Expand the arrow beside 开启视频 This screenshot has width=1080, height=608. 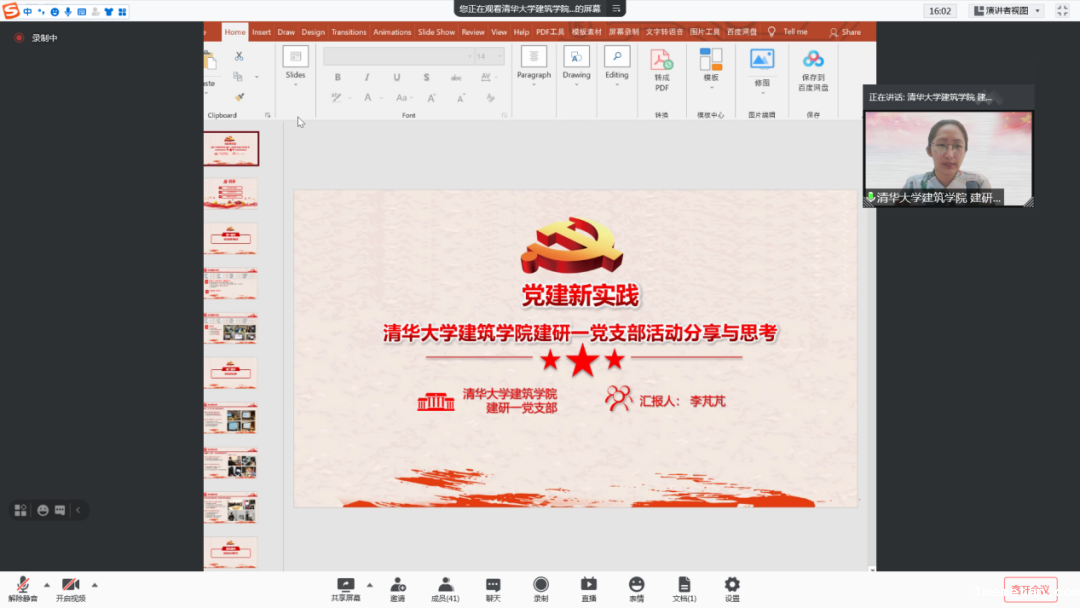tap(95, 585)
